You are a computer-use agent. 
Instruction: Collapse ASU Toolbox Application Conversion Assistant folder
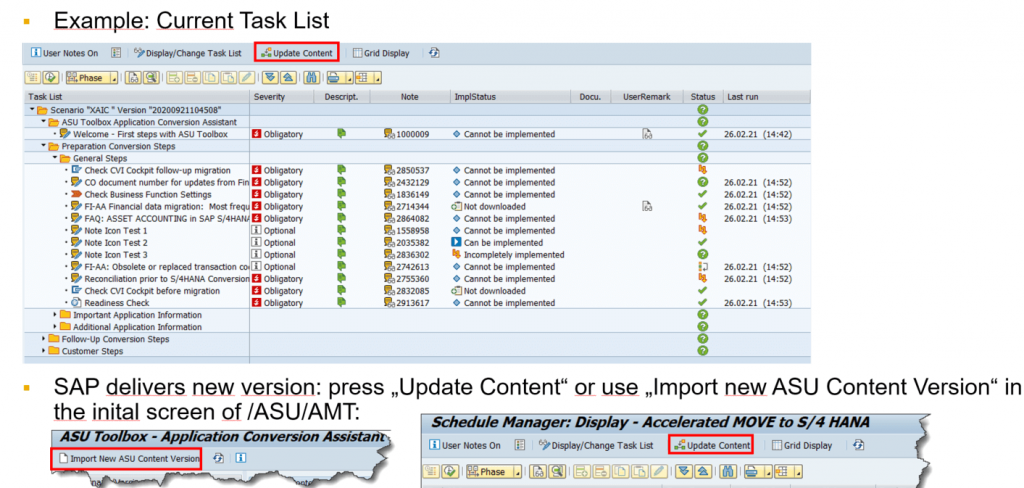(44, 122)
